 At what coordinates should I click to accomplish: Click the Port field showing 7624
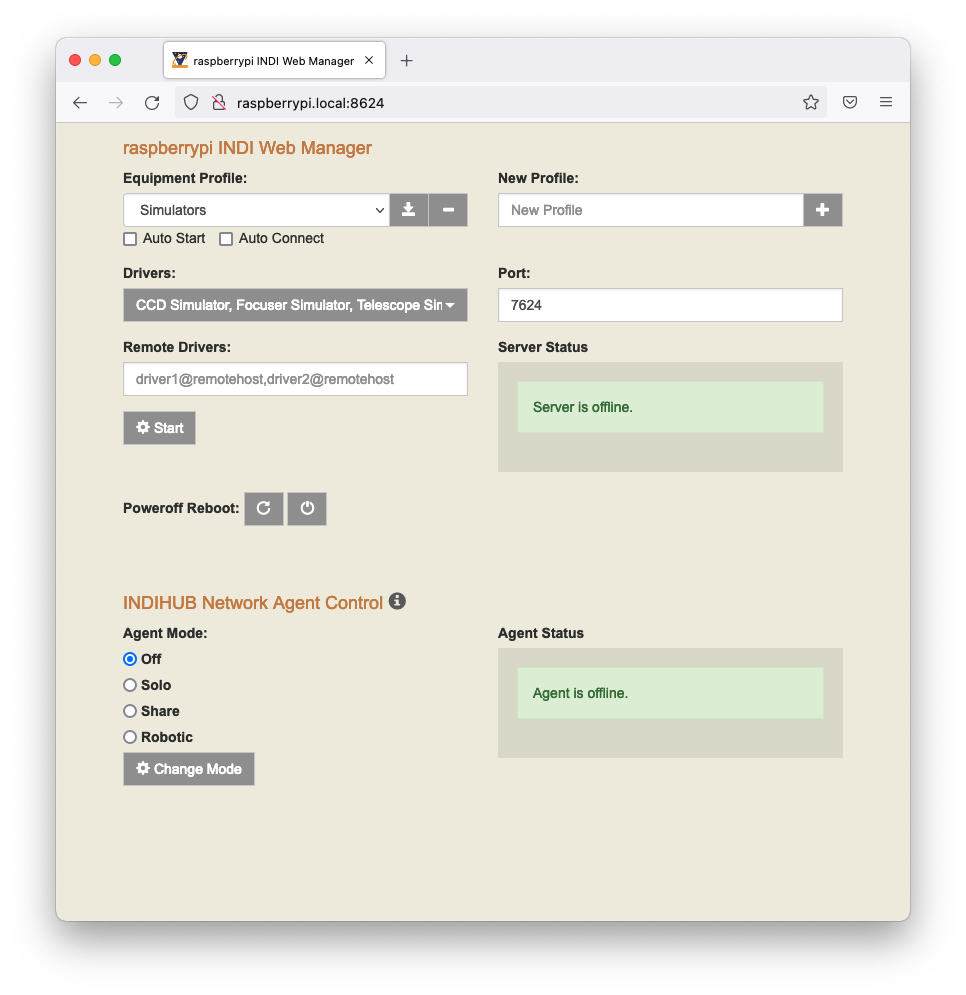670,305
